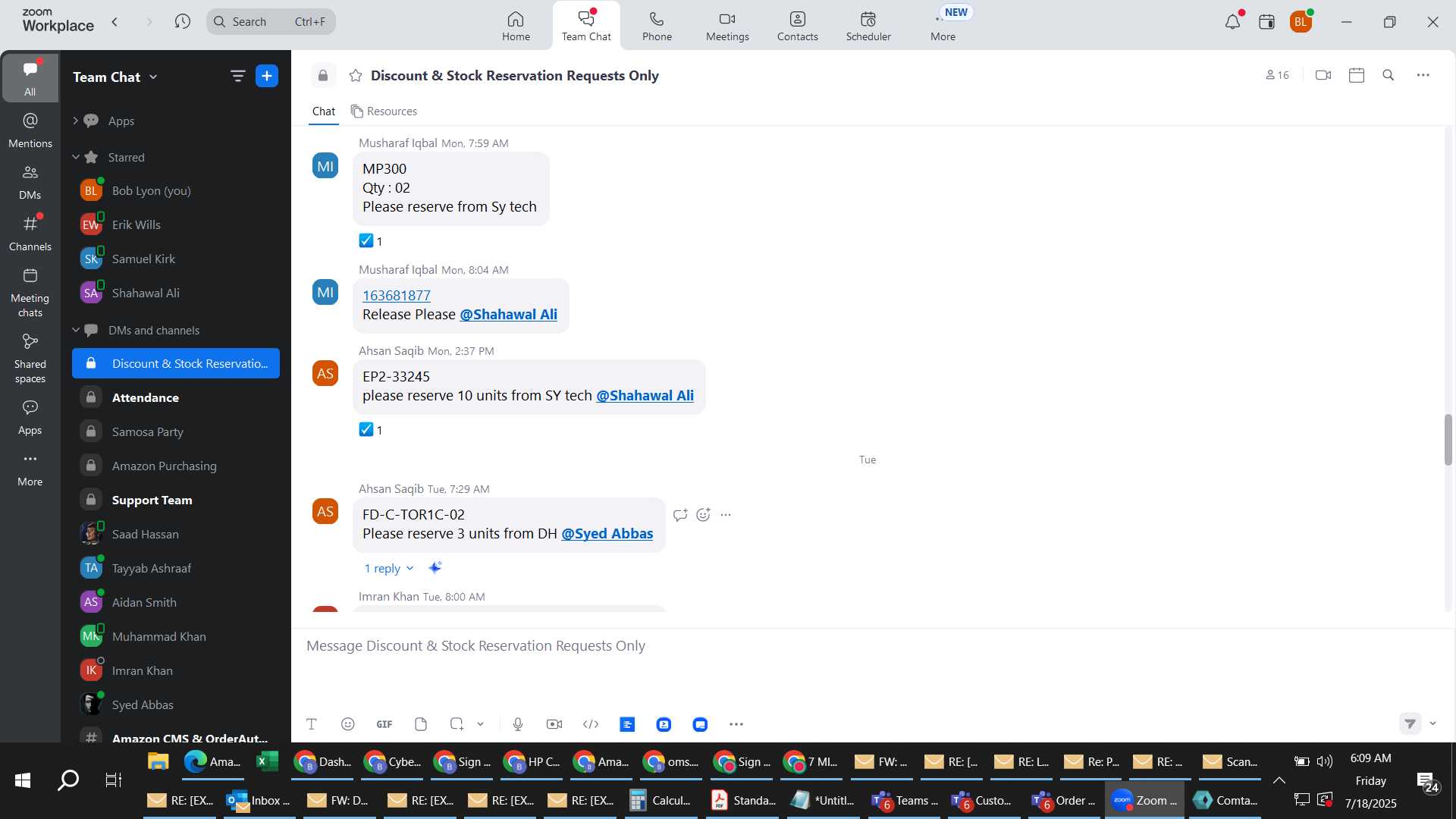This screenshot has width=1456, height=819.
Task: Open Apps in the left sidebar
Action: (x=30, y=417)
